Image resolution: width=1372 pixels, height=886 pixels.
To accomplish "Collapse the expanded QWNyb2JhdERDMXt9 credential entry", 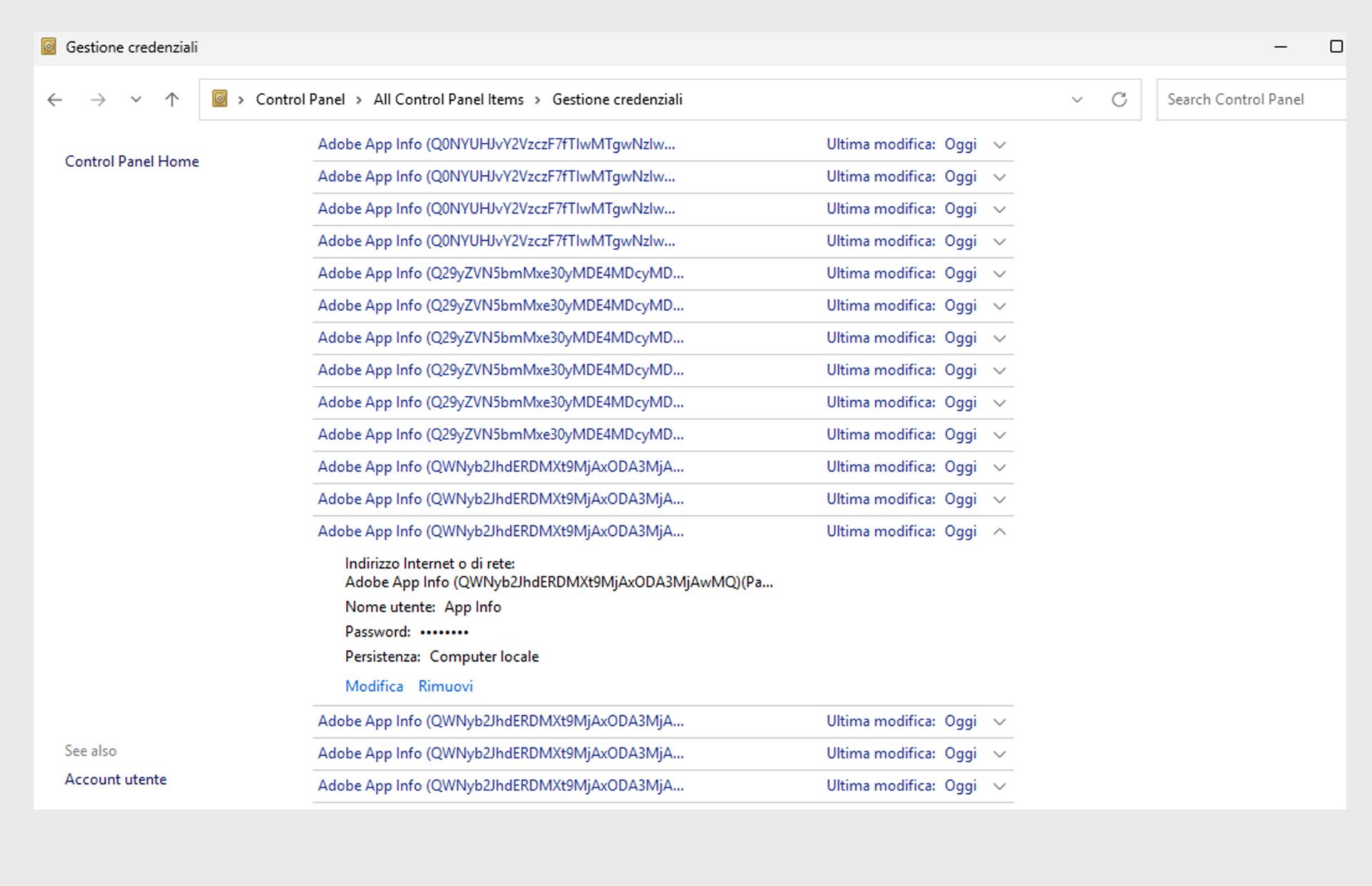I will 1000,532.
